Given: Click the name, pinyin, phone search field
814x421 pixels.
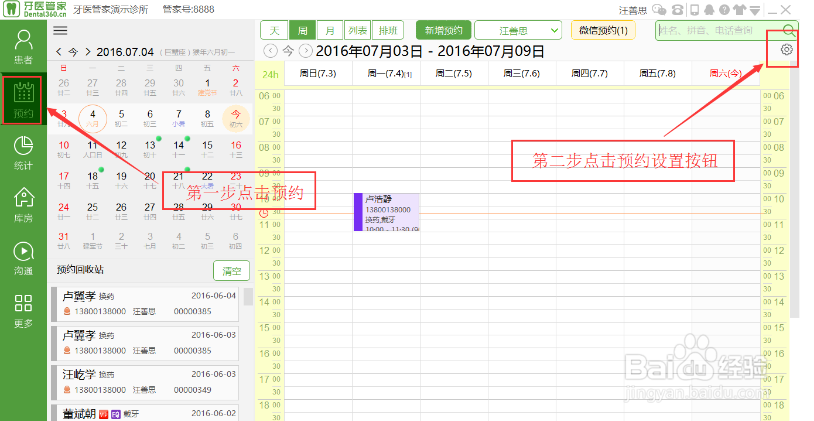Looking at the screenshot, I should tap(719, 30).
